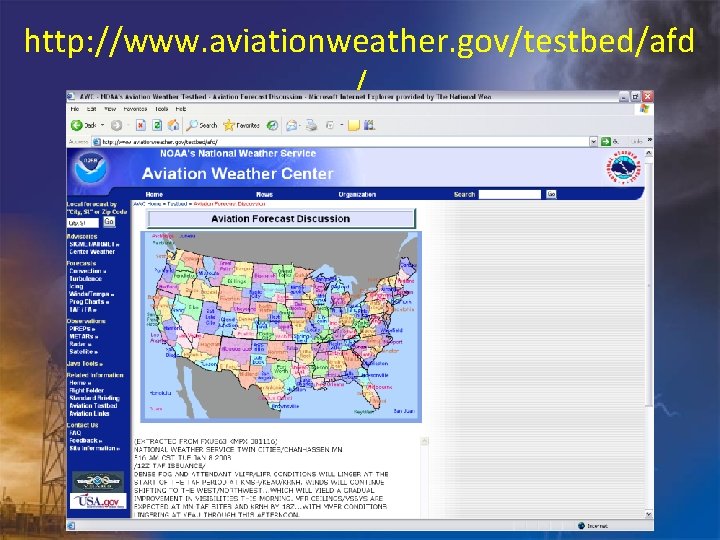The height and width of the screenshot is (540, 720).
Task: Click the Edit page toolbar icon
Action: click(x=330, y=125)
